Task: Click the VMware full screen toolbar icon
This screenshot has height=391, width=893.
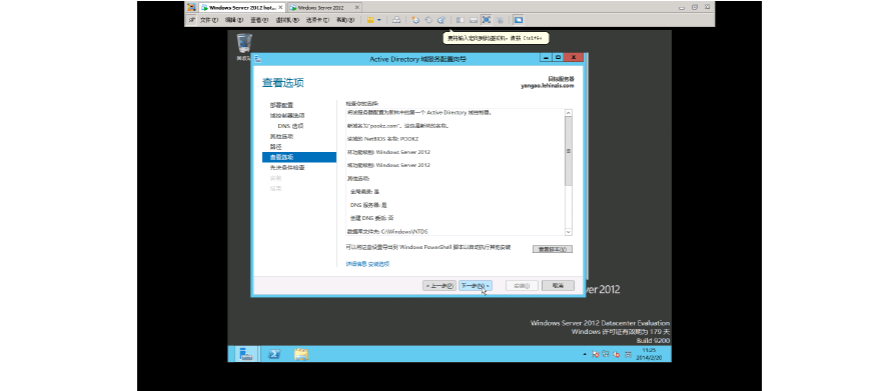Action: [x=486, y=20]
